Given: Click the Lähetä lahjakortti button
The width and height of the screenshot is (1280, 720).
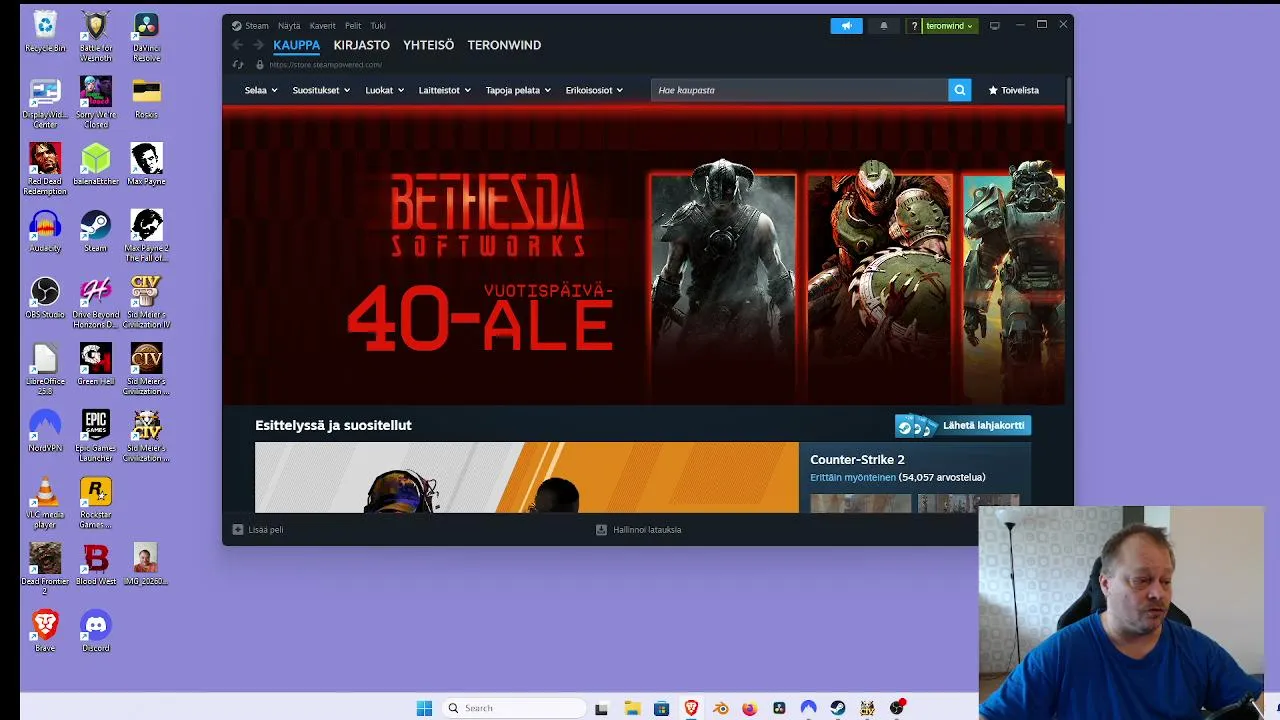Looking at the screenshot, I should [x=963, y=426].
